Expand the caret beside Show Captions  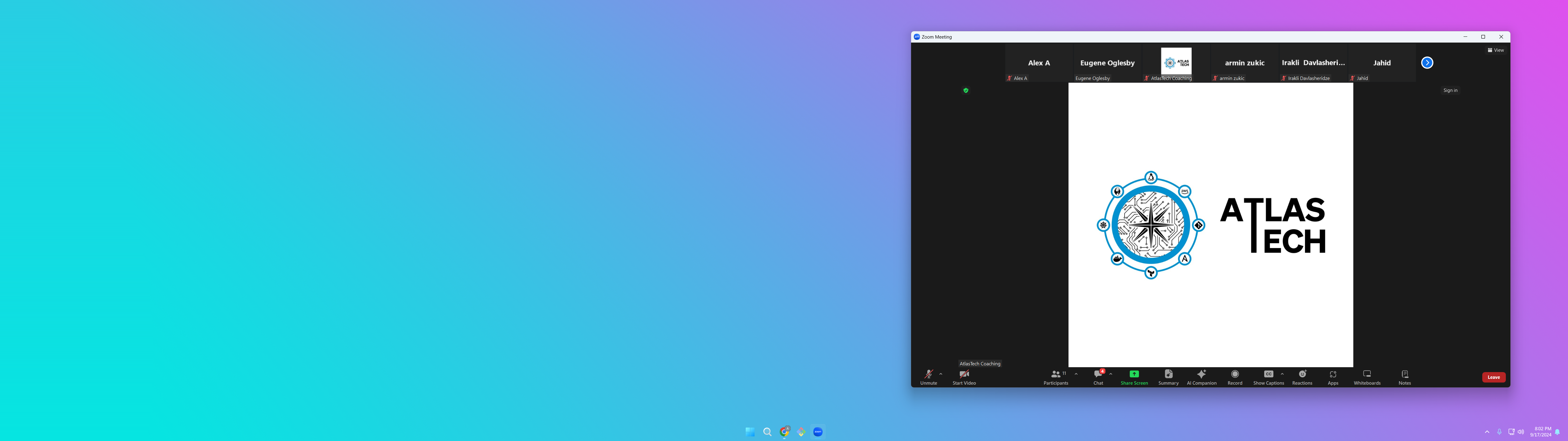coord(1283,374)
